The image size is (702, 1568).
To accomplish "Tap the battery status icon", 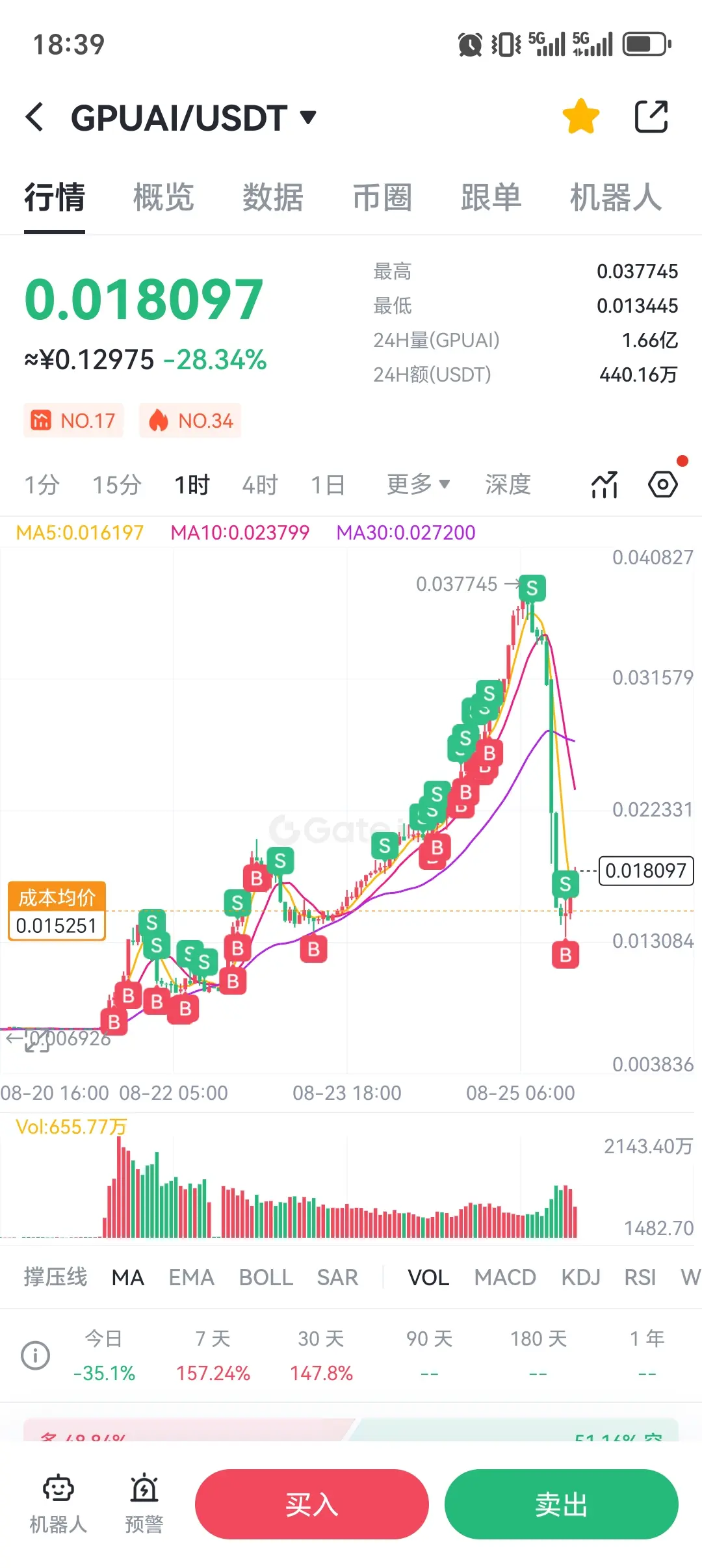I will coord(647,44).
